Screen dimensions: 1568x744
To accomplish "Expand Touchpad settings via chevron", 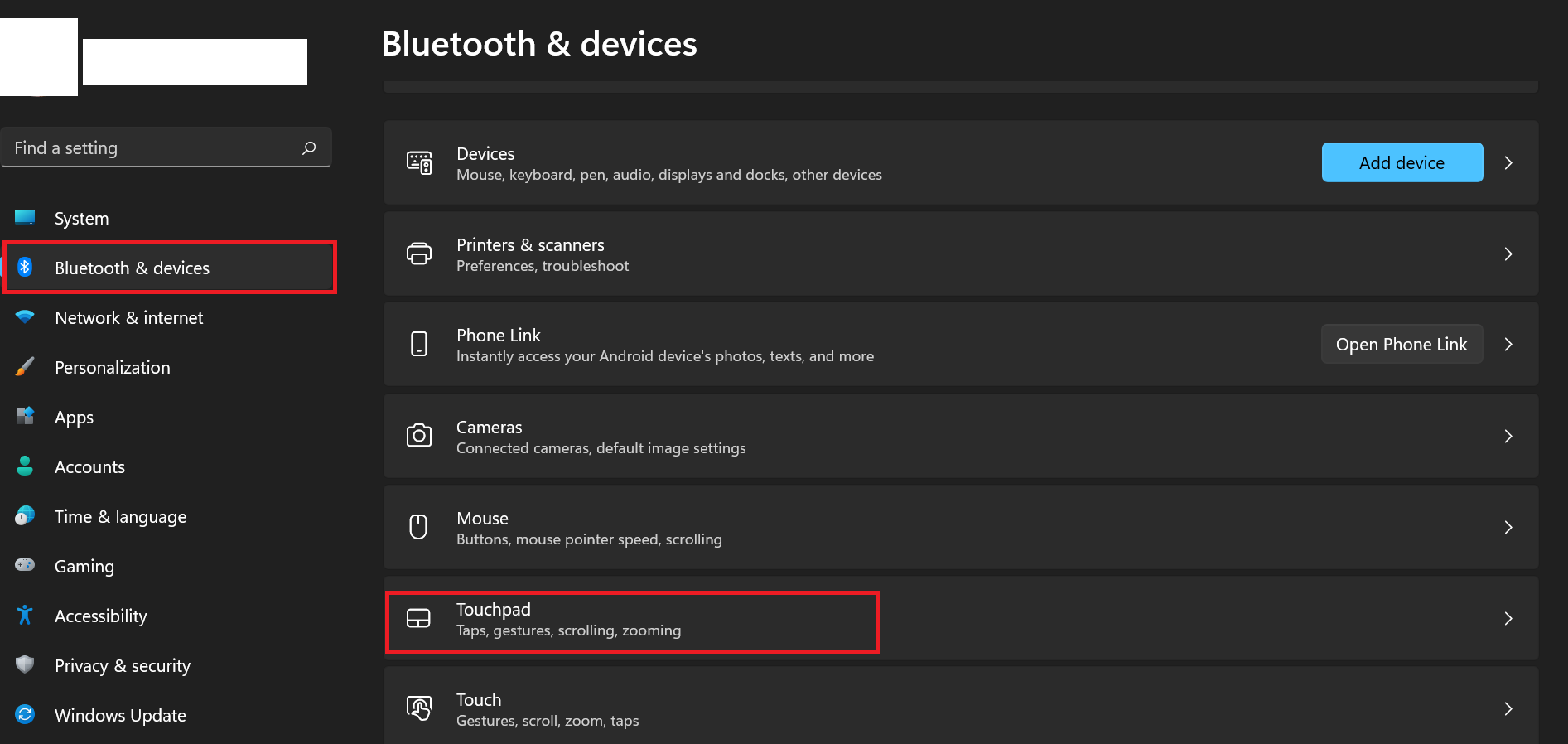I will 1508,619.
